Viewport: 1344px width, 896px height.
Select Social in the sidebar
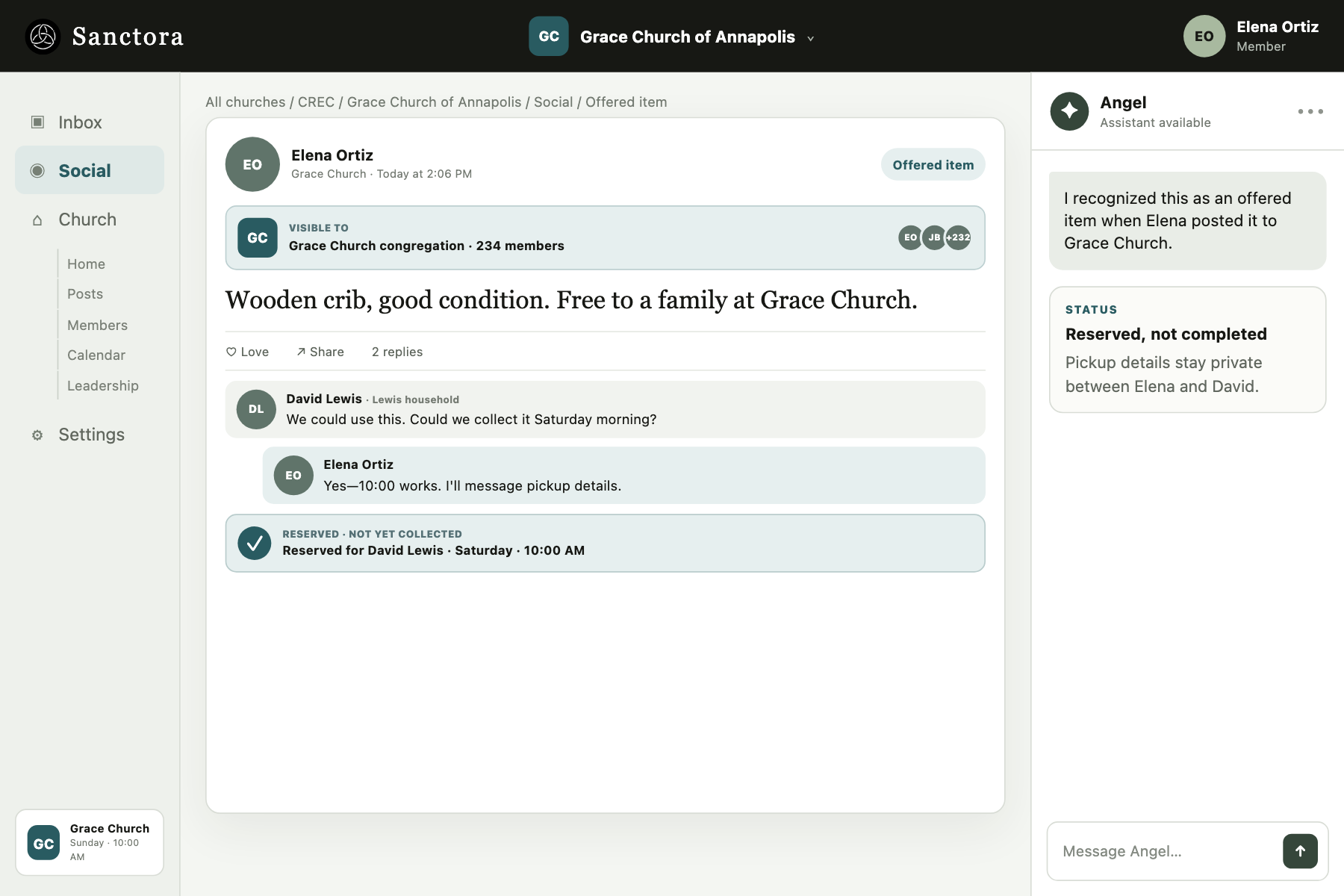click(90, 170)
